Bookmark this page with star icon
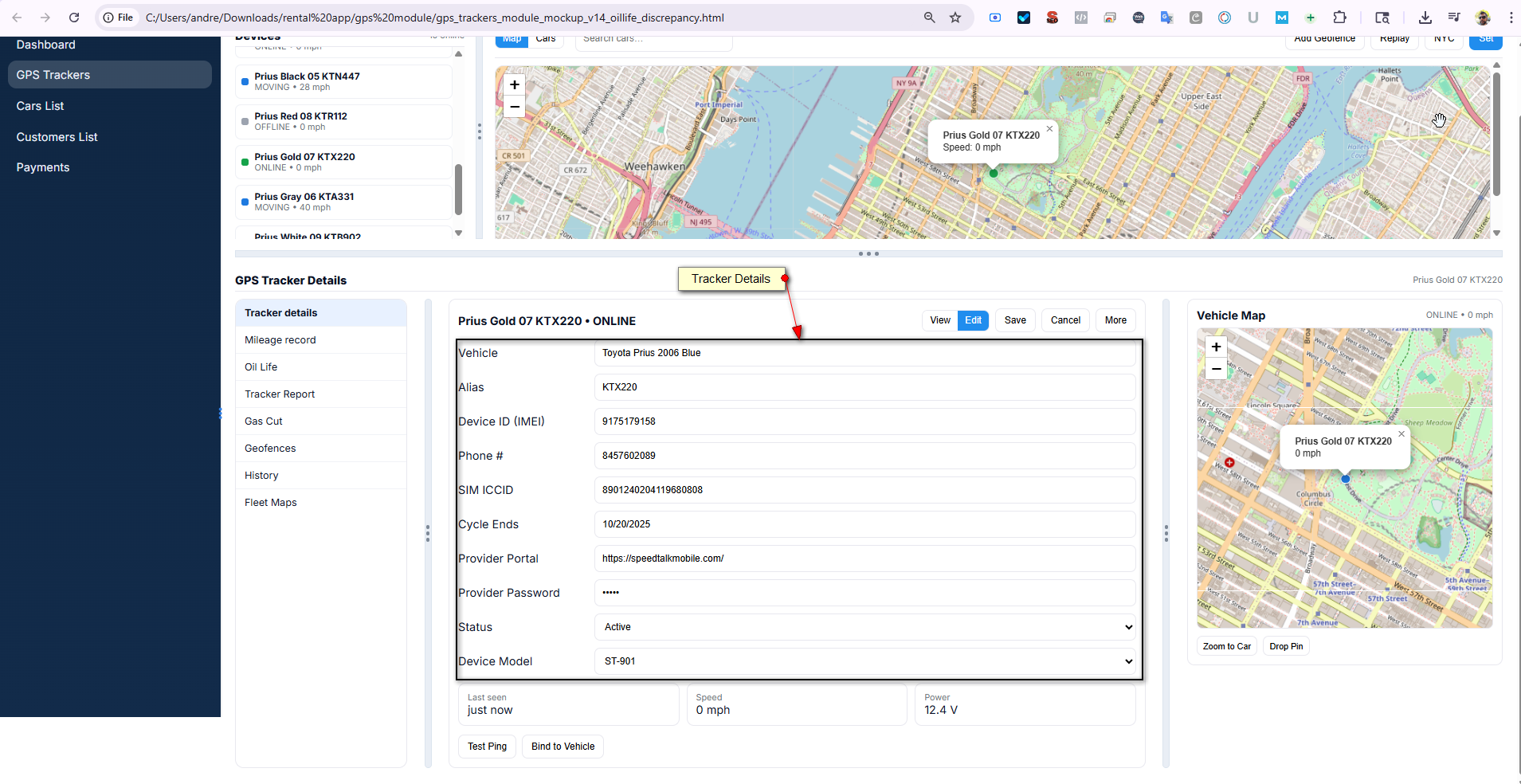Viewport: 1521px width, 784px height. click(x=955, y=18)
